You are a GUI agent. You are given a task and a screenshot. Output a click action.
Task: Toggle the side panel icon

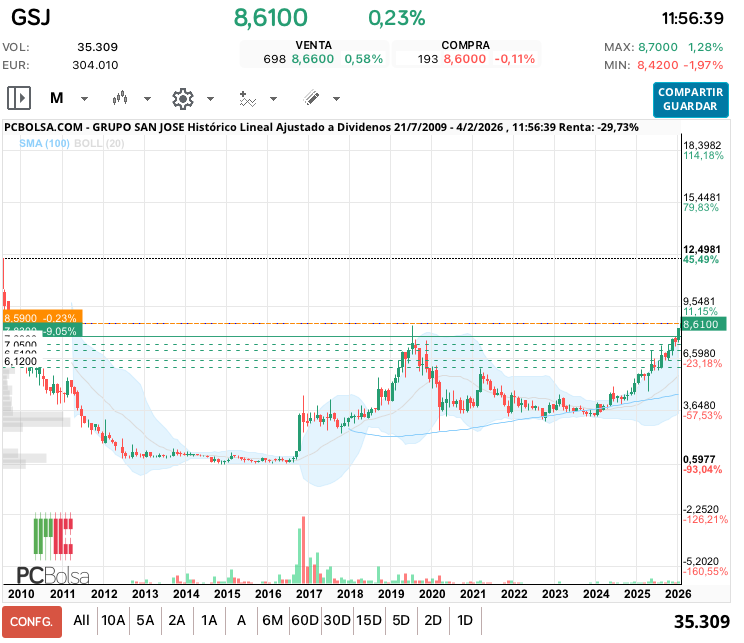click(19, 98)
